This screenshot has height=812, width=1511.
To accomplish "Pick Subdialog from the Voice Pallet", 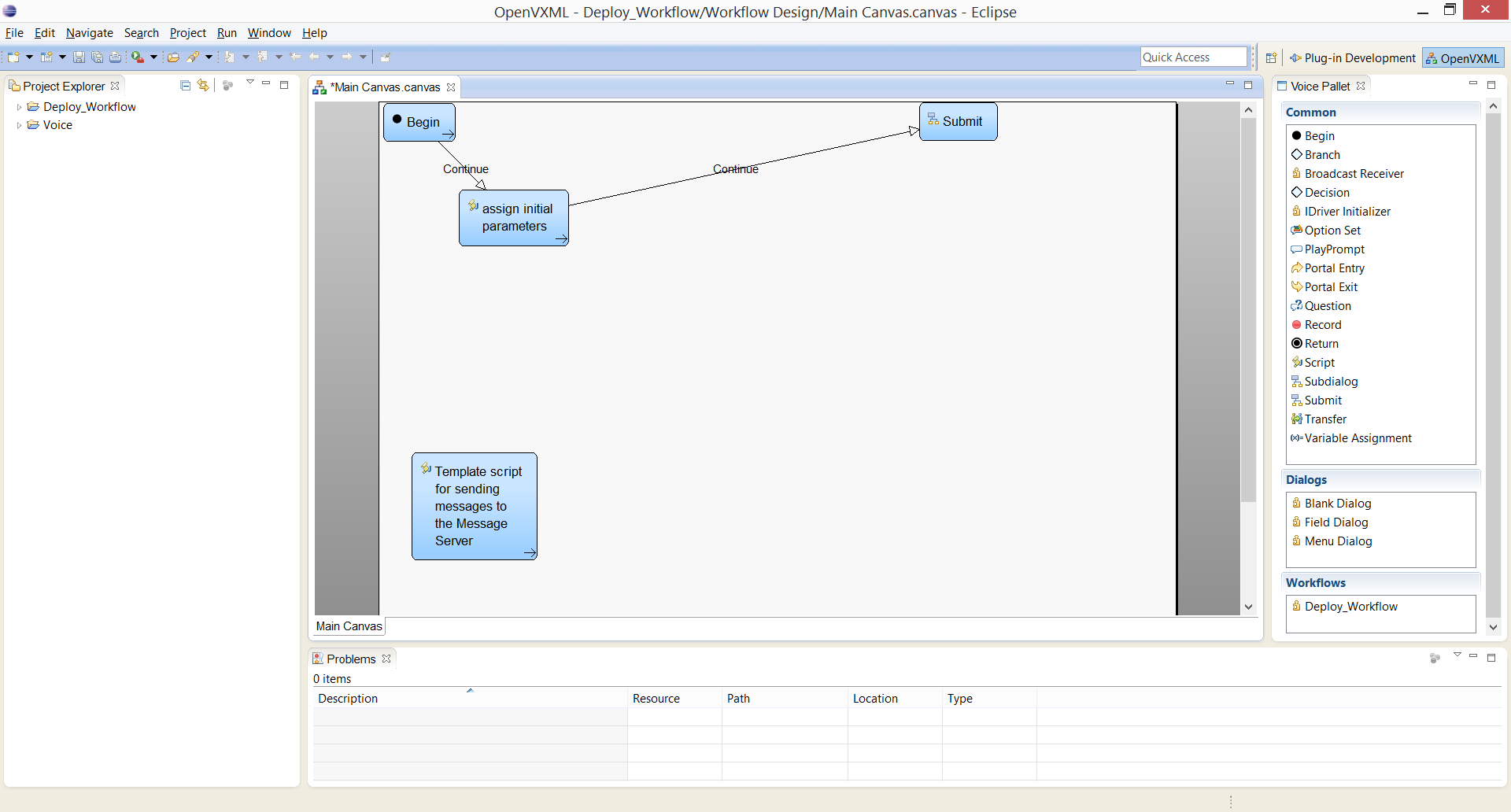I will tap(1324, 382).
